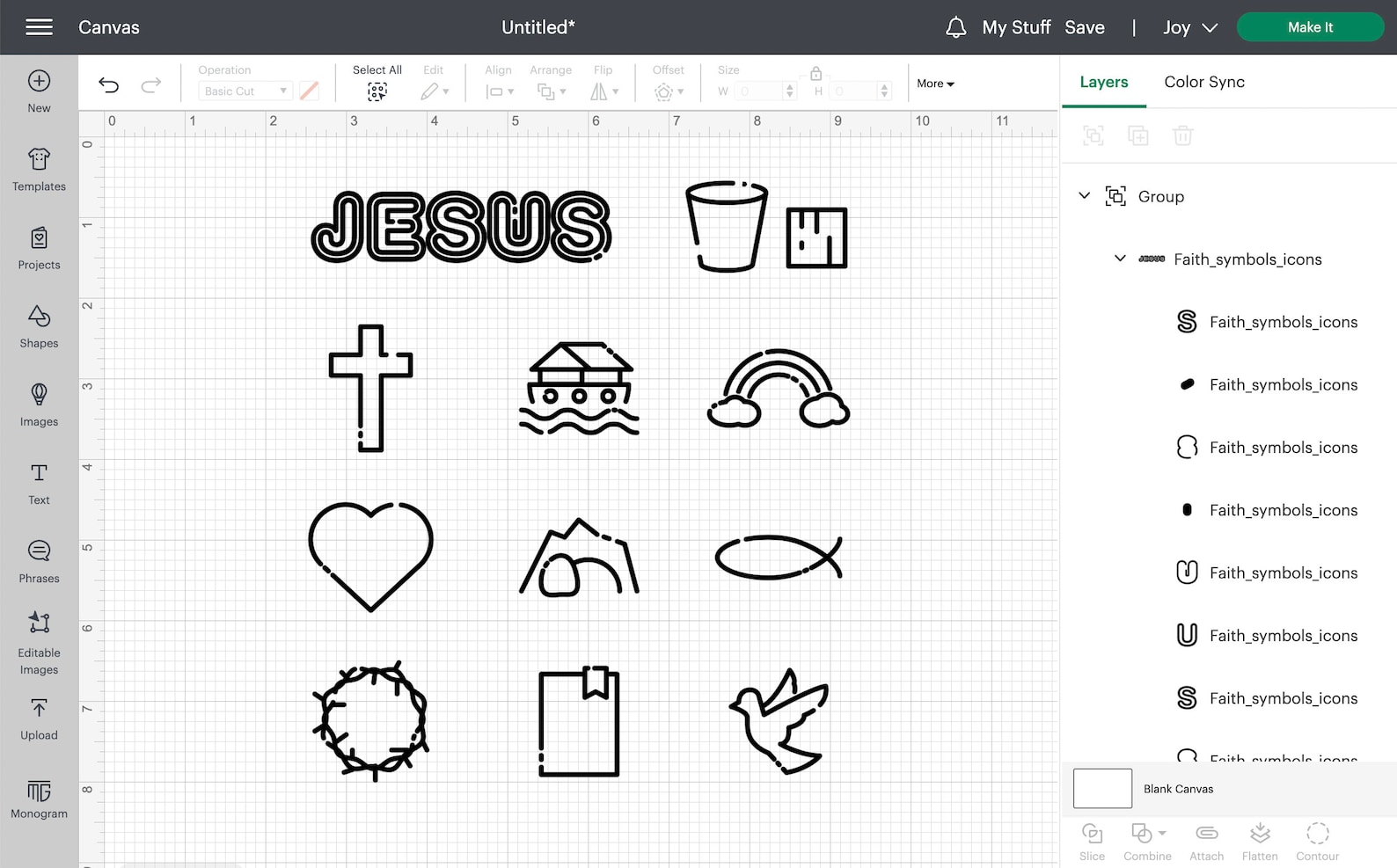Click the Select All icon
Screen dimensions: 1397x868
(x=377, y=91)
